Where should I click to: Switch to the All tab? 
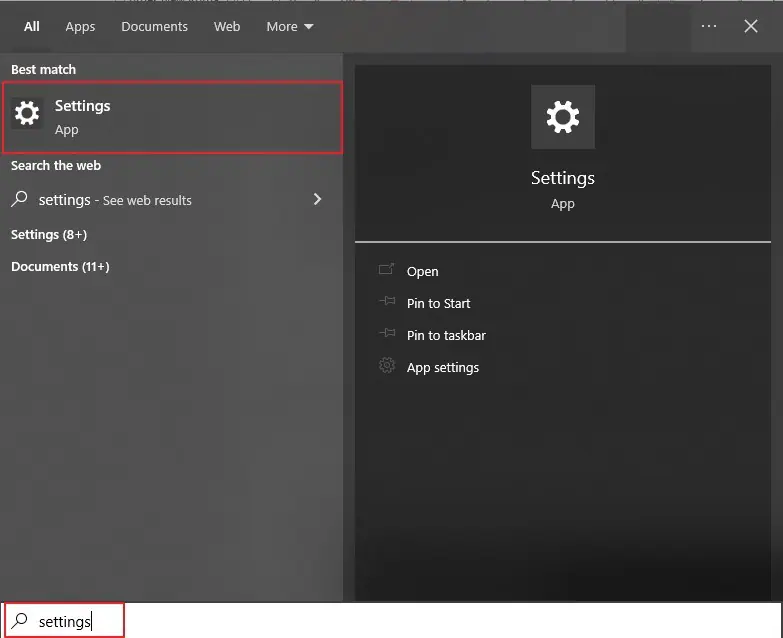click(31, 26)
